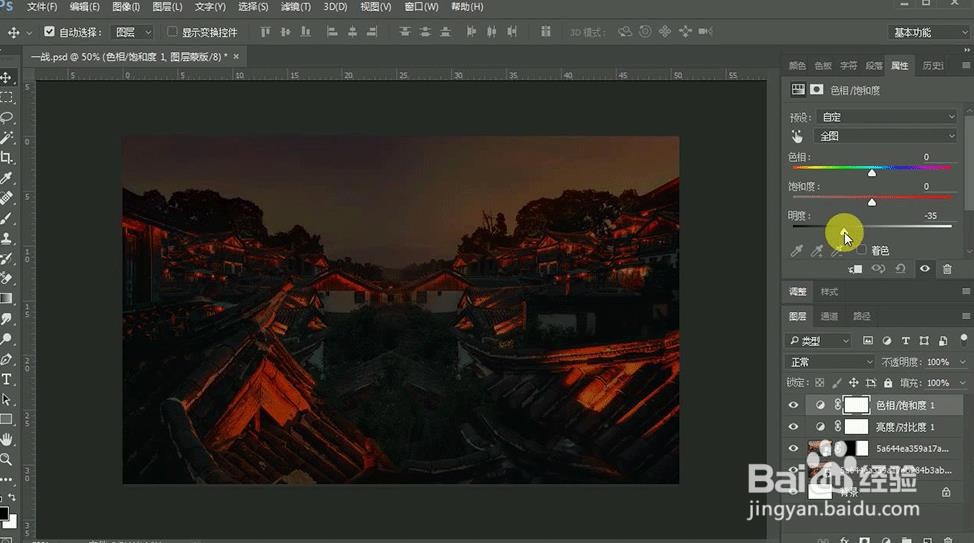Click the layer mask icon in Properties header

pos(816,89)
